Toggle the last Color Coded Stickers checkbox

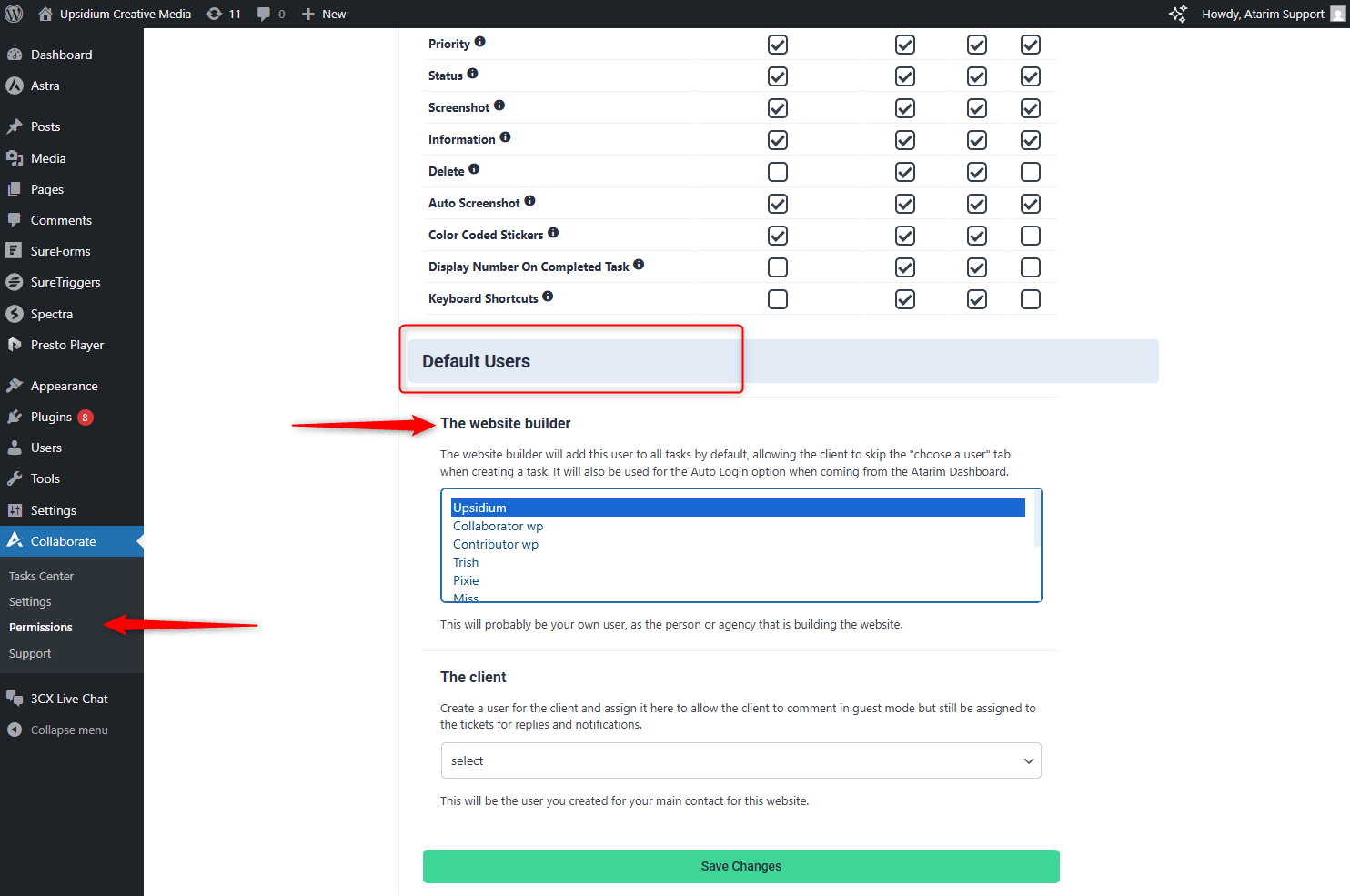[1031, 236]
